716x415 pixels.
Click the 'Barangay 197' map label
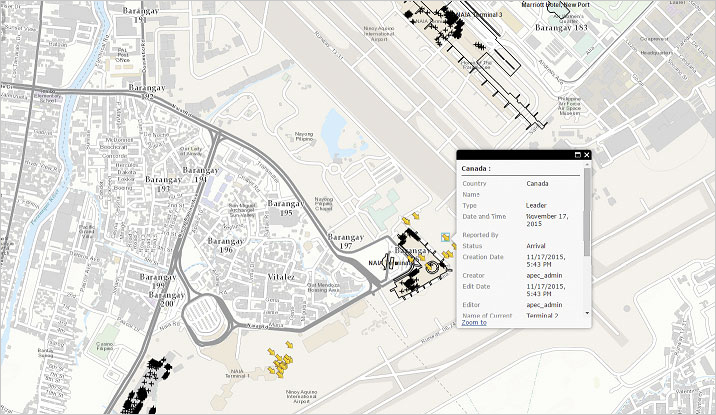(x=346, y=242)
